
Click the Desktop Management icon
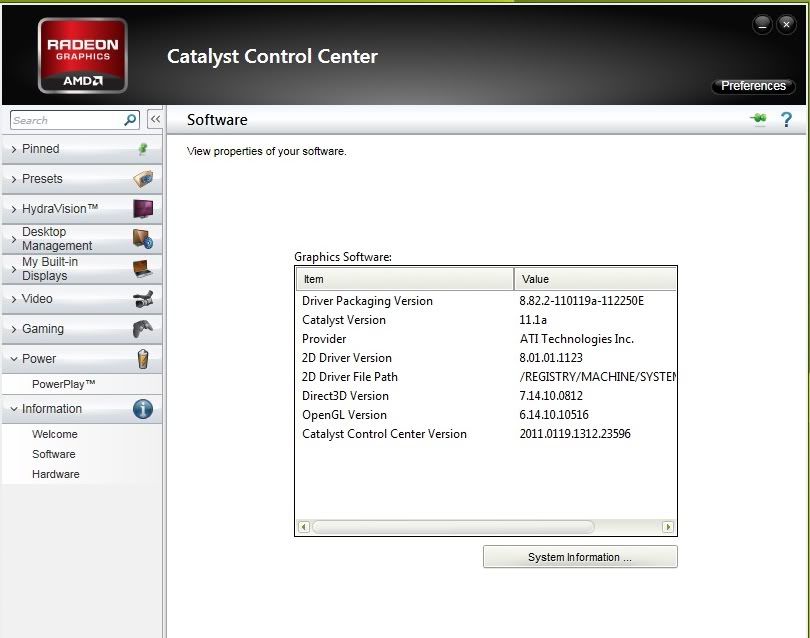[143, 239]
